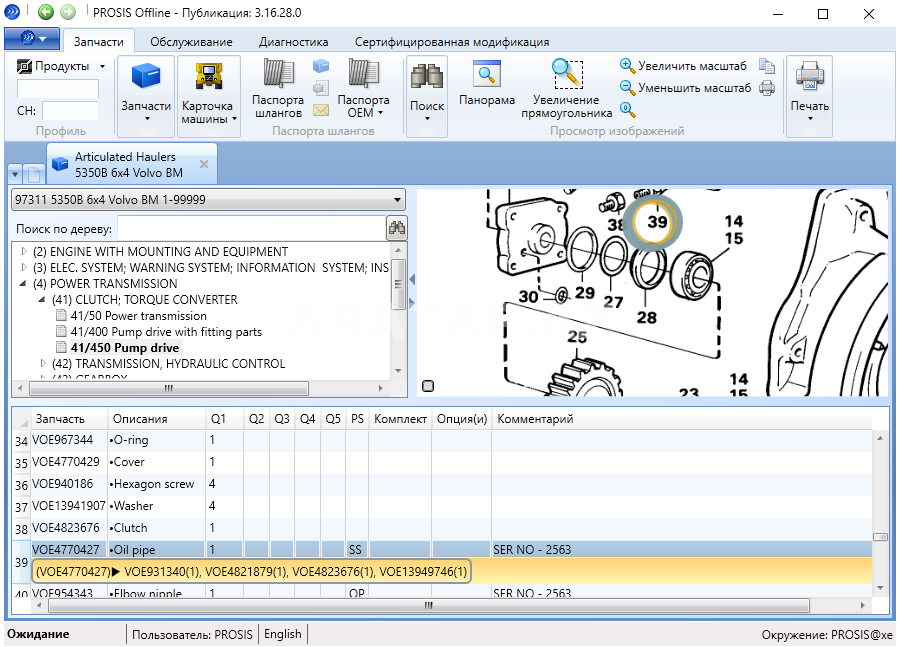Open the Обслуживание ribbon tab
This screenshot has height=647, width=900.
point(191,42)
